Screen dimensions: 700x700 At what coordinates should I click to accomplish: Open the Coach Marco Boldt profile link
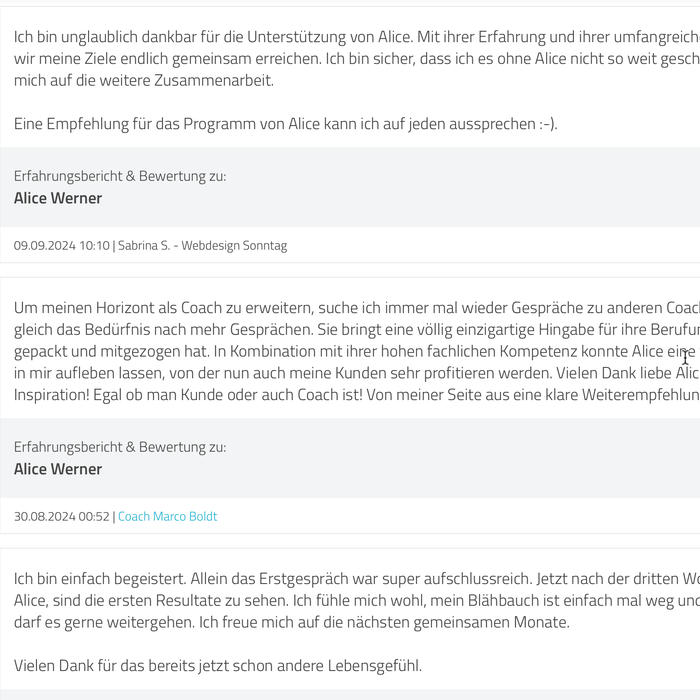click(167, 517)
